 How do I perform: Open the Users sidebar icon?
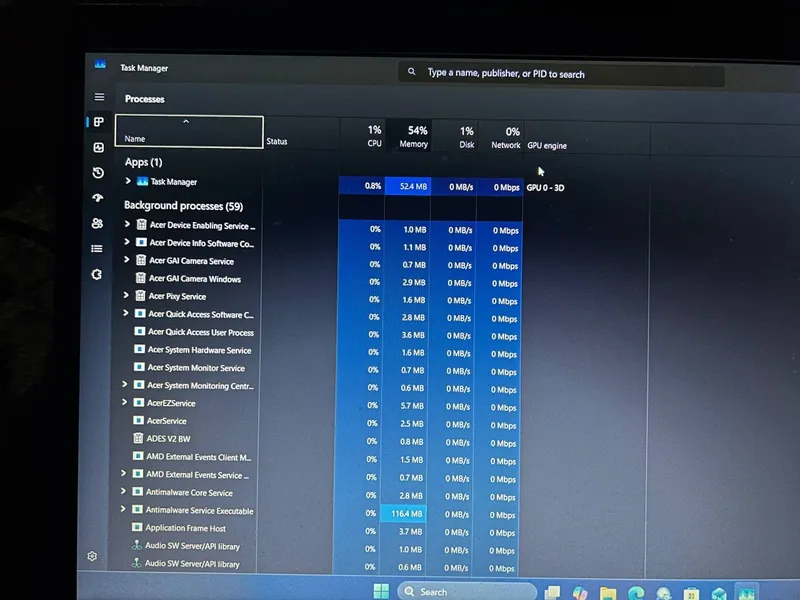pyautogui.click(x=97, y=223)
